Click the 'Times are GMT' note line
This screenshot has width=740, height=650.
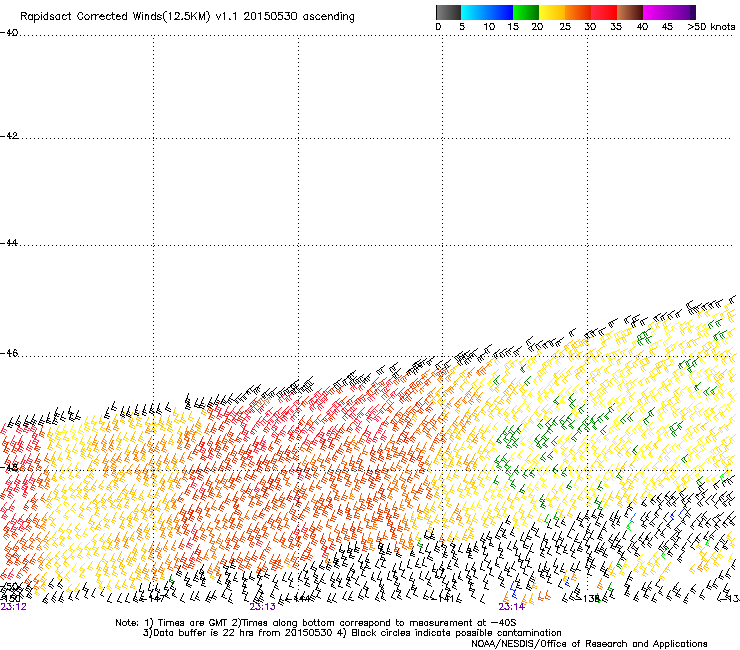(x=316, y=623)
